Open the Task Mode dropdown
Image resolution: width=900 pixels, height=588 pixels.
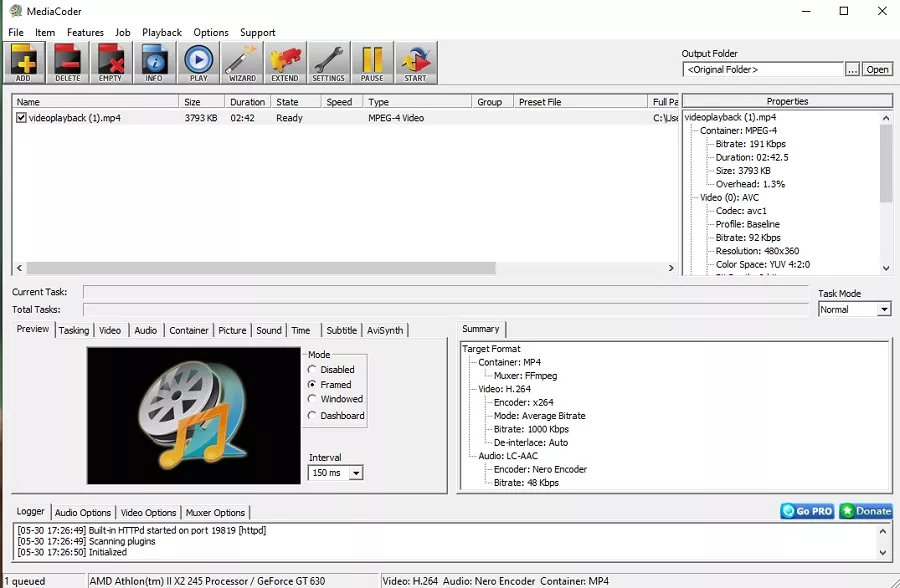point(883,310)
